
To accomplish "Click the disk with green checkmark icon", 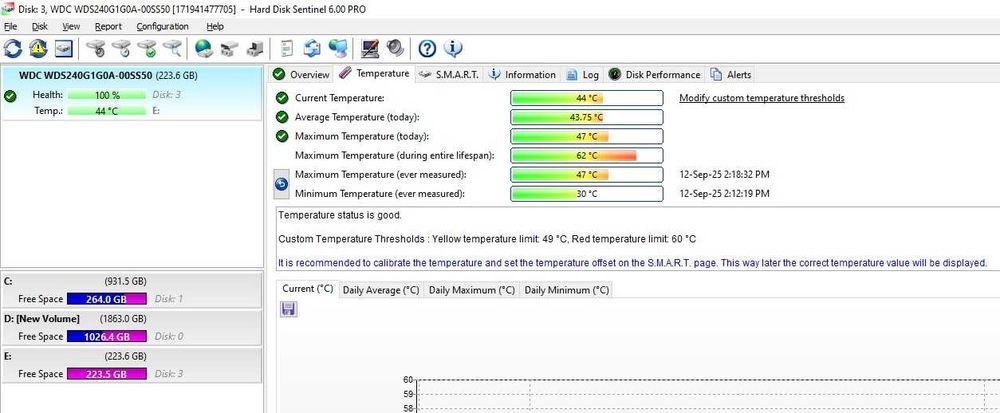I will click(147, 48).
